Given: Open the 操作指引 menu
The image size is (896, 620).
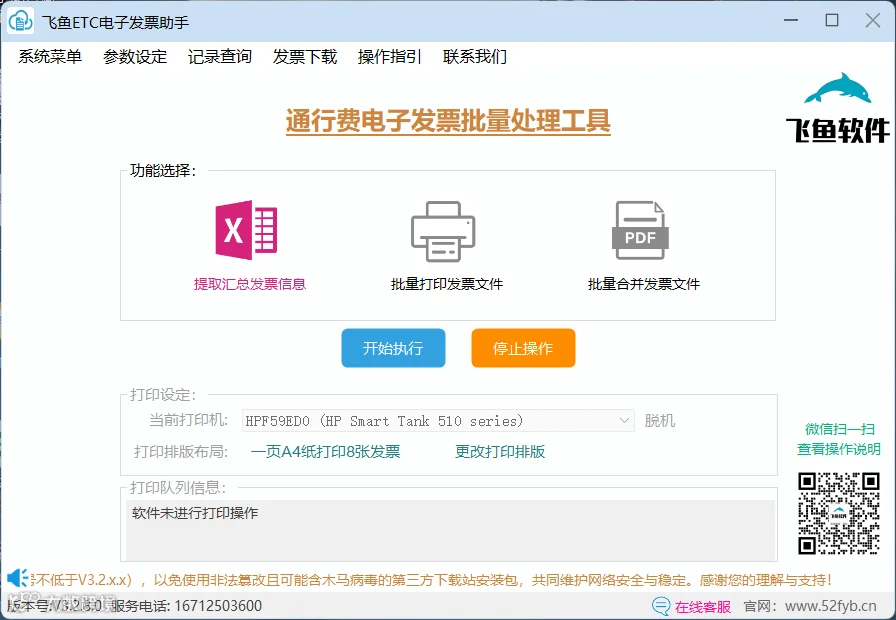Looking at the screenshot, I should 390,57.
